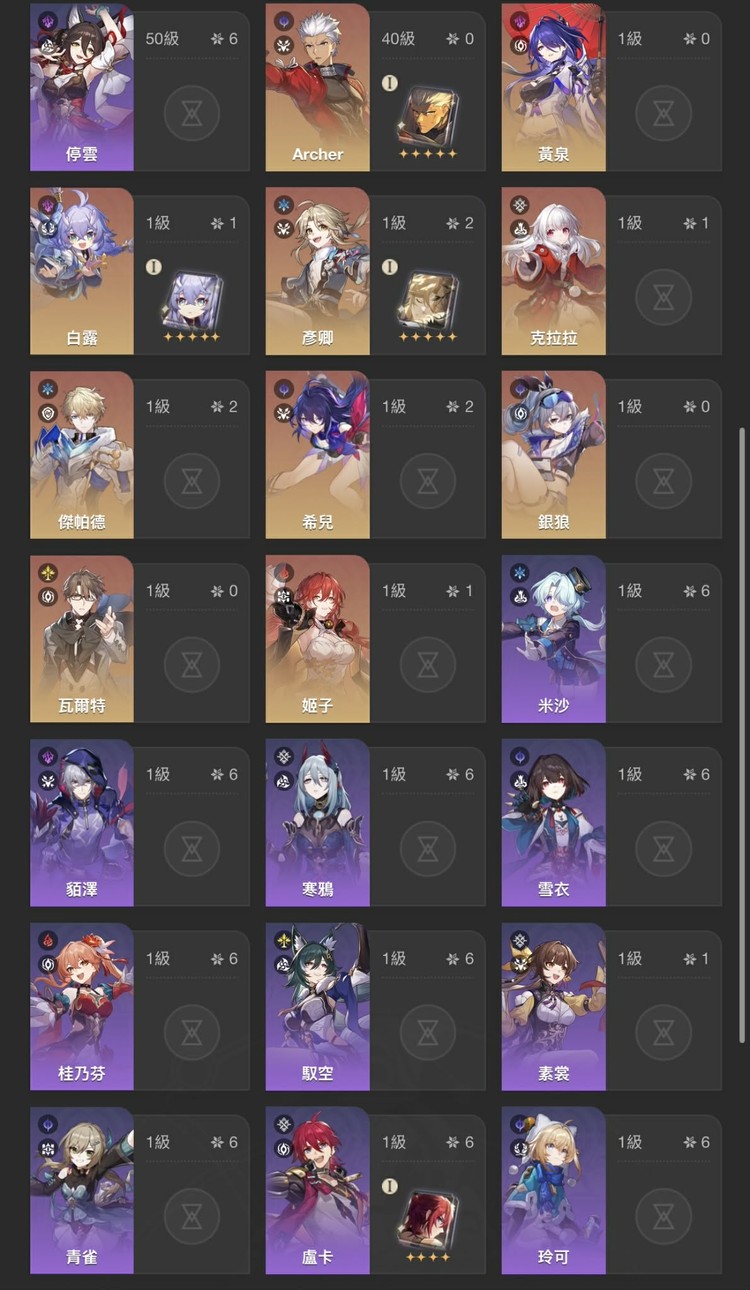Click the info badge above 盧卡's light cone
Screen dimensions: 750x1290
pyautogui.click(x=390, y=1186)
